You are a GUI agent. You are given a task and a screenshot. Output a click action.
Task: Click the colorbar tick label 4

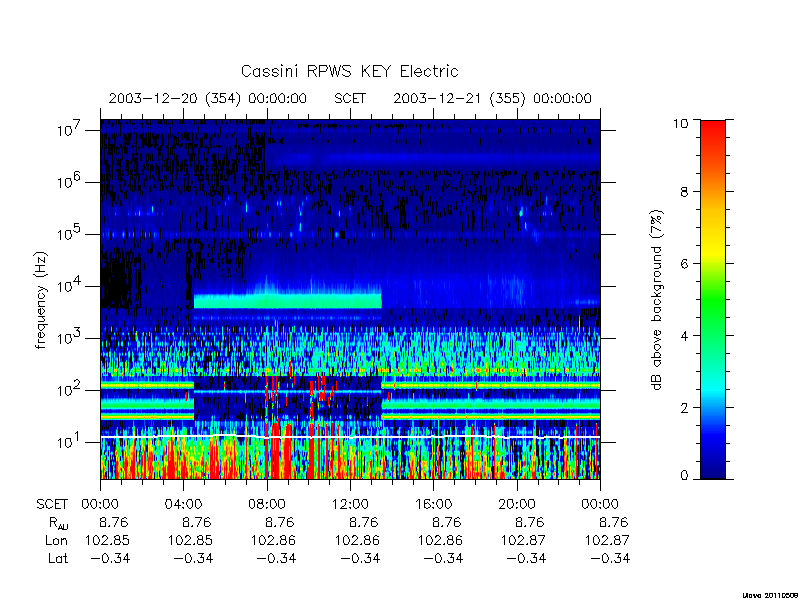[x=684, y=336]
